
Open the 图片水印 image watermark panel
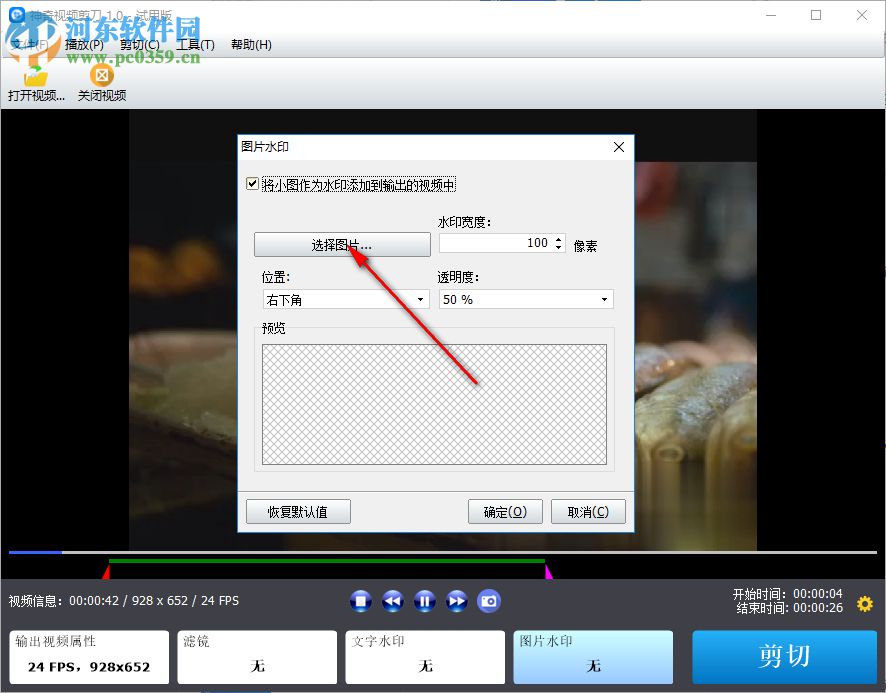pos(593,657)
